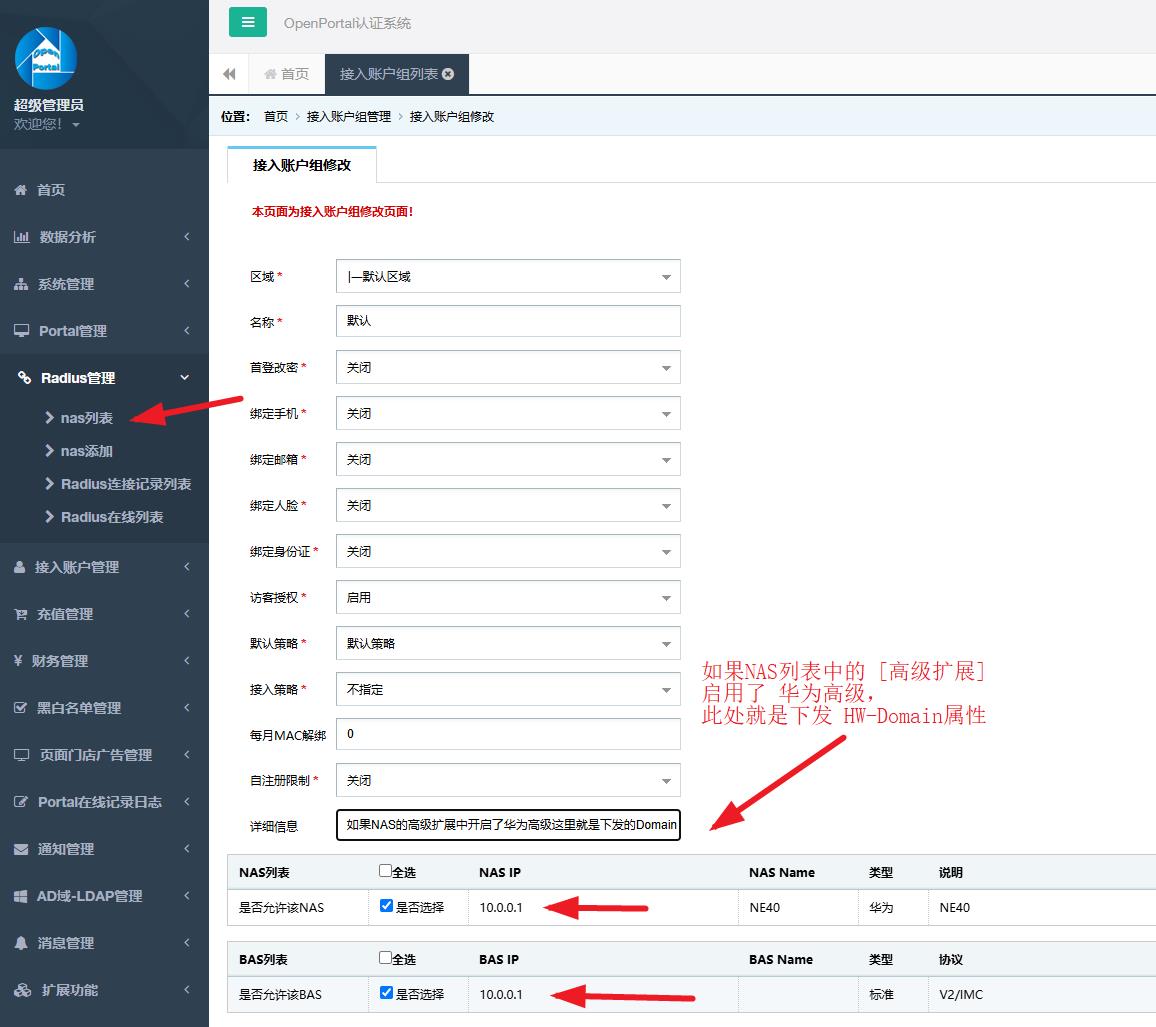Open the 绑定身份证 dropdown

(508, 551)
